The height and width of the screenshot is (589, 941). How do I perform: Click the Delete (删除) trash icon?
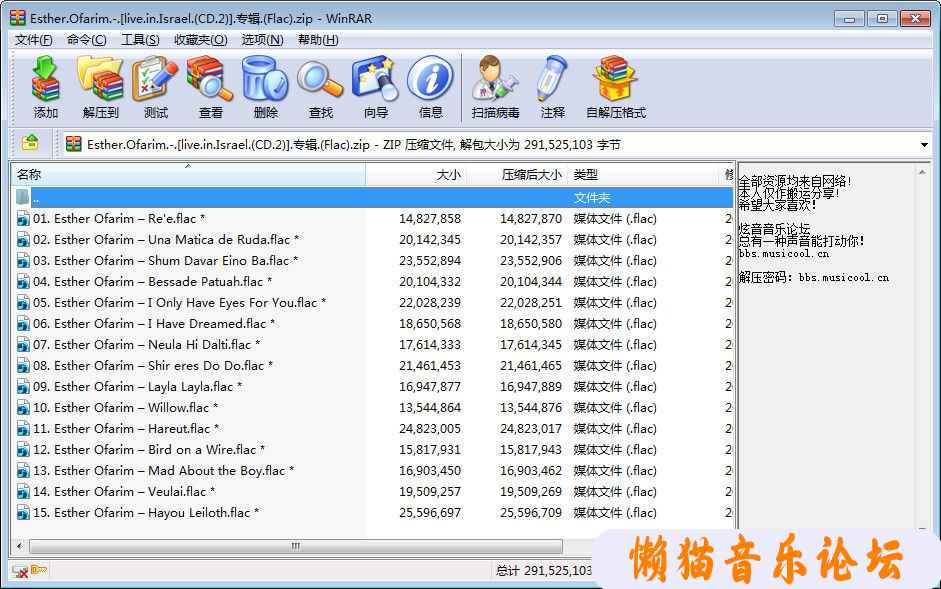pyautogui.click(x=265, y=87)
